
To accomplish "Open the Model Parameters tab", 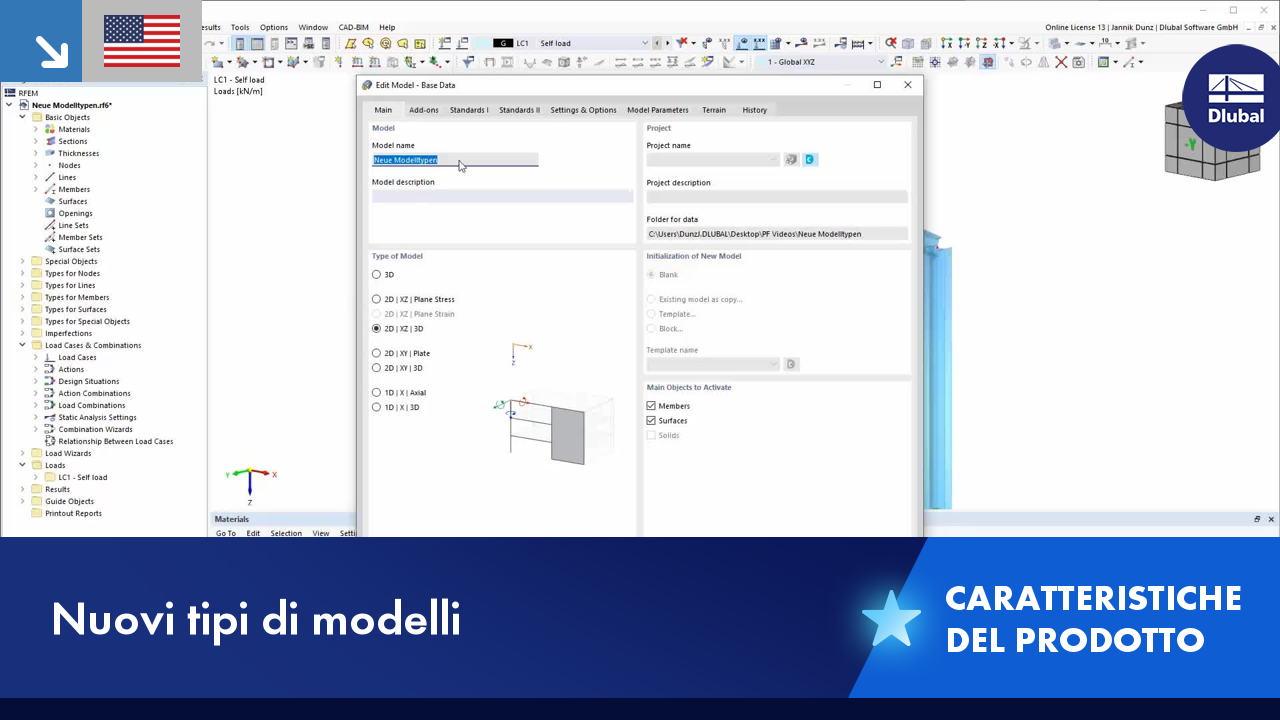I will point(658,110).
